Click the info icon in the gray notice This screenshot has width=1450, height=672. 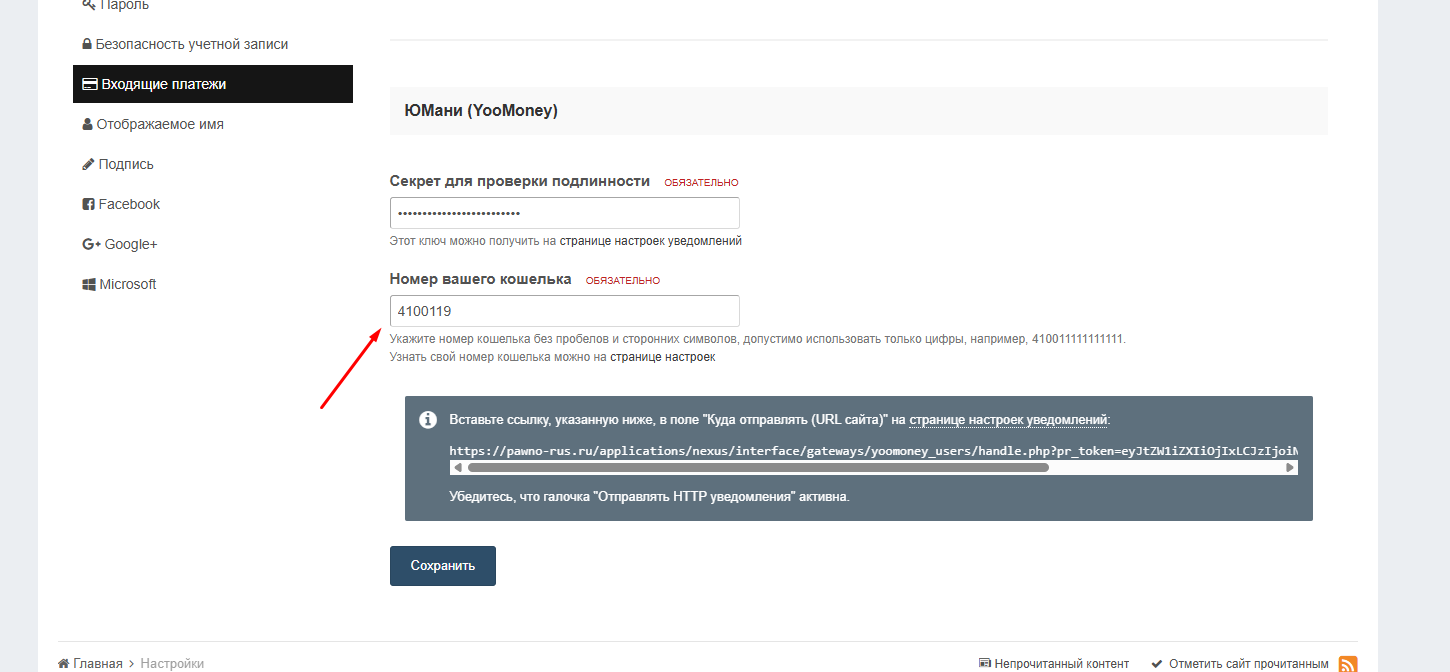(x=428, y=420)
